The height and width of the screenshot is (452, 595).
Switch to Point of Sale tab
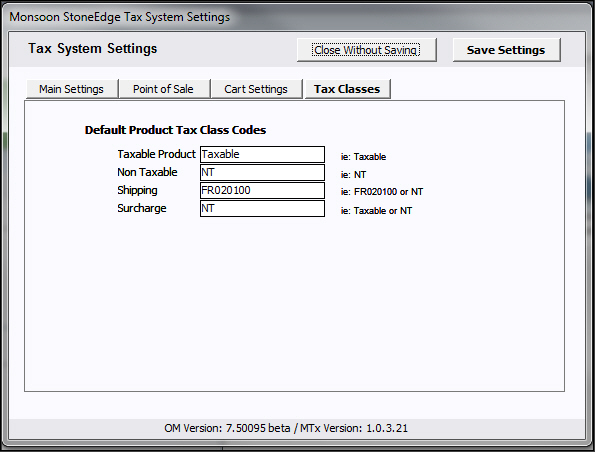click(x=164, y=89)
